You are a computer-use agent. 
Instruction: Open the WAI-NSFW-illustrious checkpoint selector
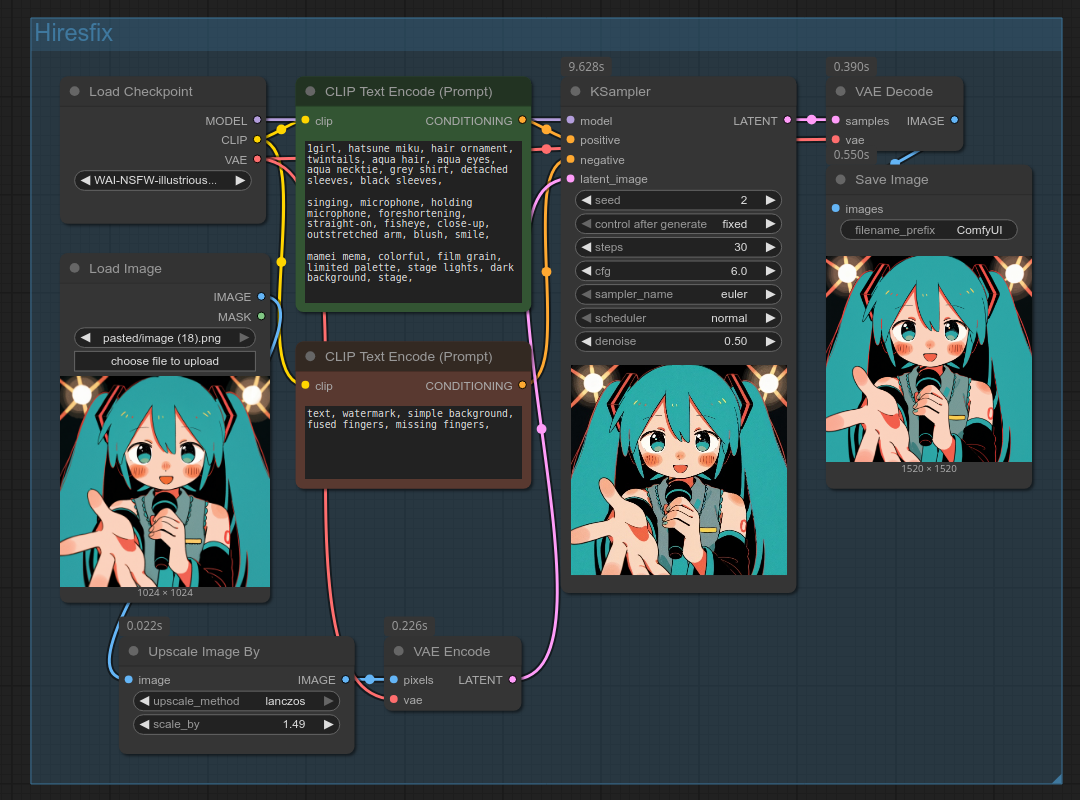click(163, 181)
